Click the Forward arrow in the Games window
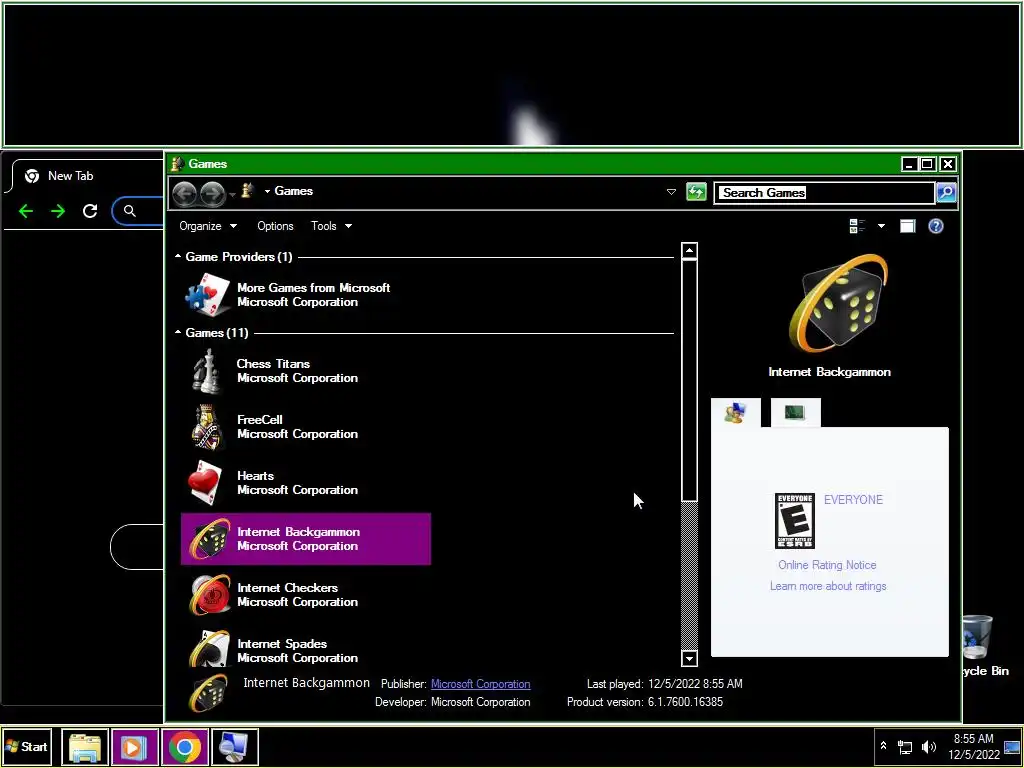Viewport: 1024px width, 768px height. [212, 193]
